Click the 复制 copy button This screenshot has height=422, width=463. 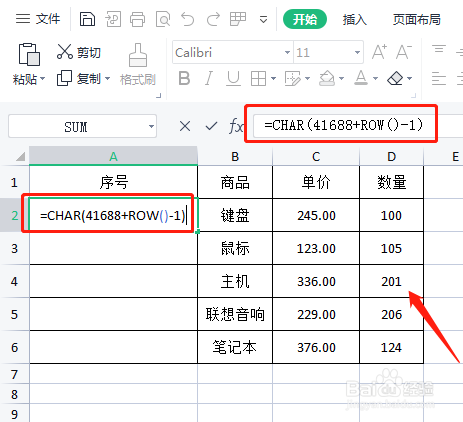pyautogui.click(x=79, y=79)
